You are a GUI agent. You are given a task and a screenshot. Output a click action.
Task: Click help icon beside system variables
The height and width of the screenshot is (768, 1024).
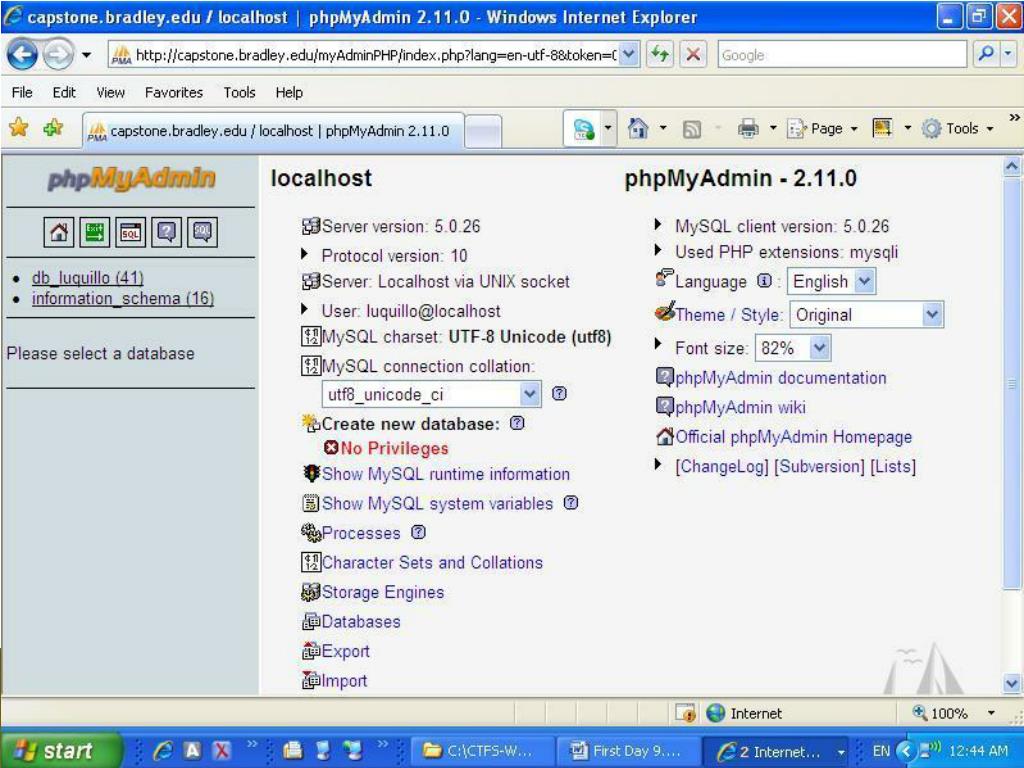571,502
